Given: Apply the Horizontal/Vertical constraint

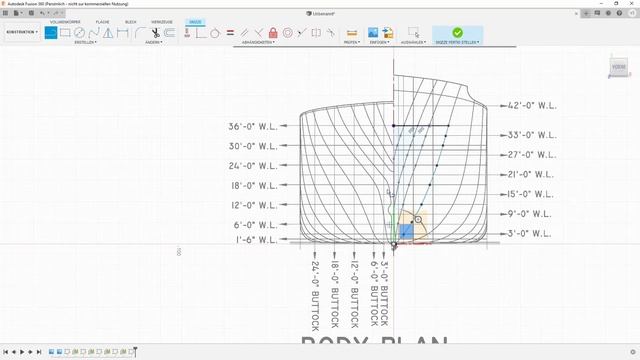Looking at the screenshot, I should pyautogui.click(x=187, y=33).
